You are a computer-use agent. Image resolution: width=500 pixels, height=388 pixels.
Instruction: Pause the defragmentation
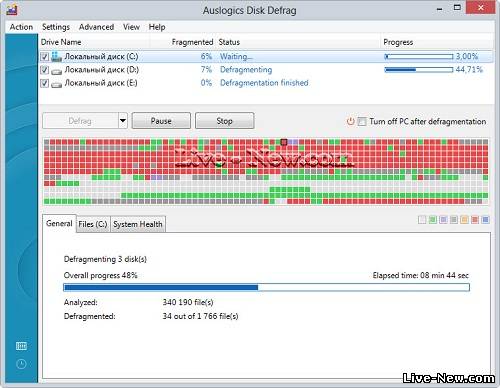click(161, 121)
